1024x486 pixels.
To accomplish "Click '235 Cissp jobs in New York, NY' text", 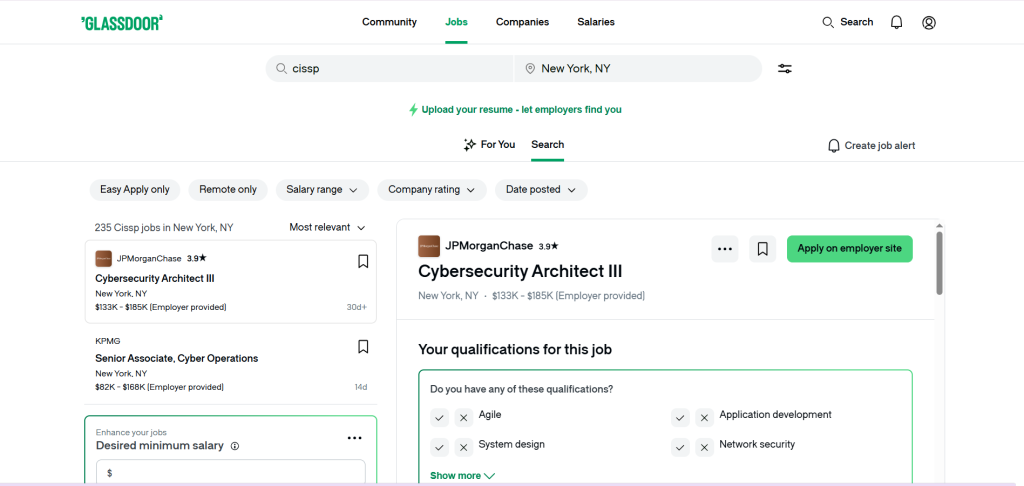I will (164, 228).
